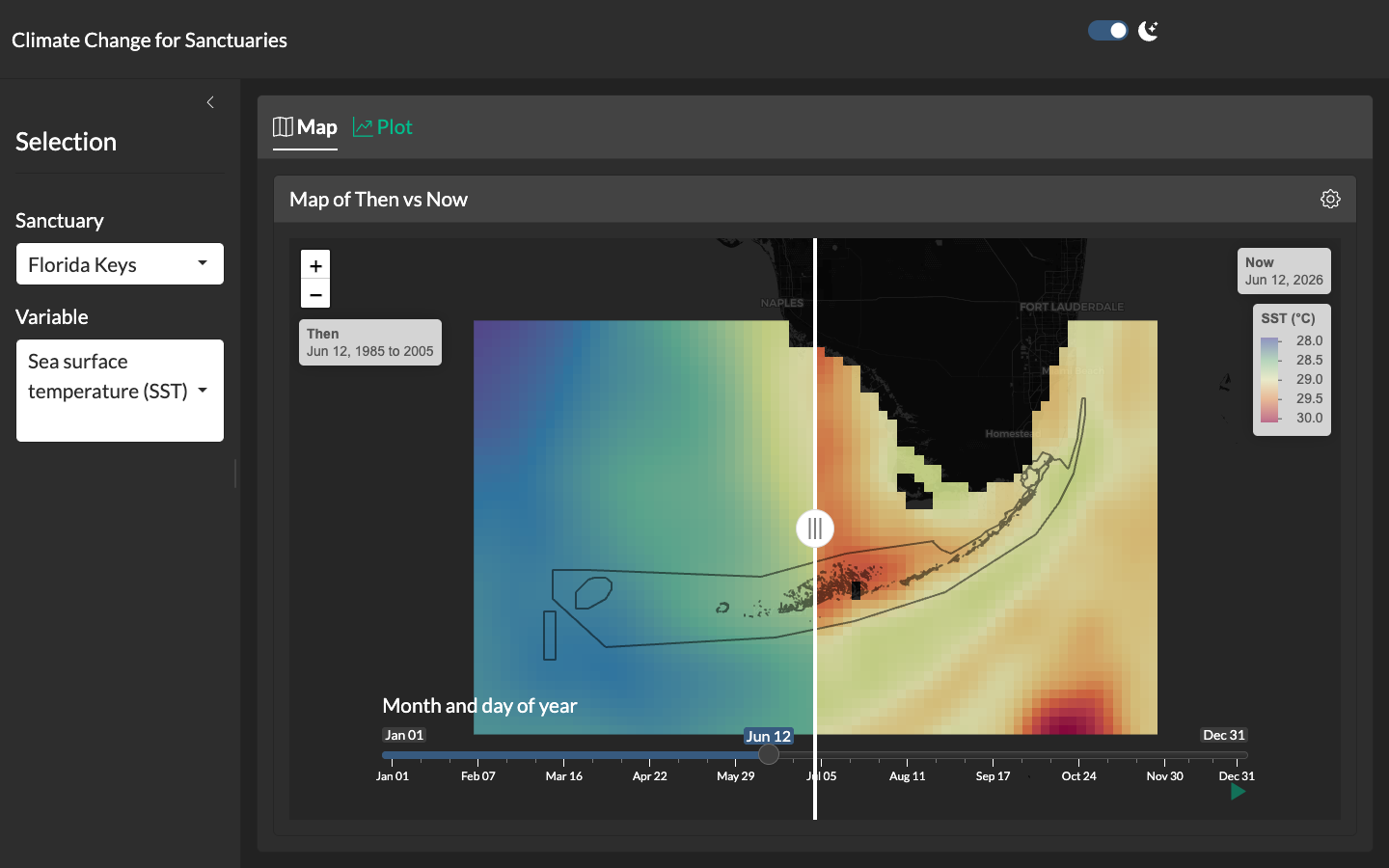Zoom in with the plus button
The height and width of the screenshot is (868, 1389).
click(315, 265)
